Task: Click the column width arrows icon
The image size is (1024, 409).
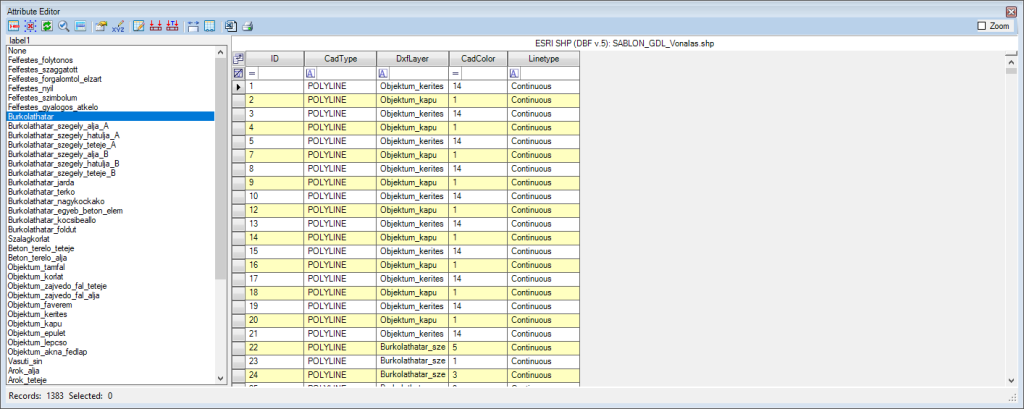Action: (193, 27)
